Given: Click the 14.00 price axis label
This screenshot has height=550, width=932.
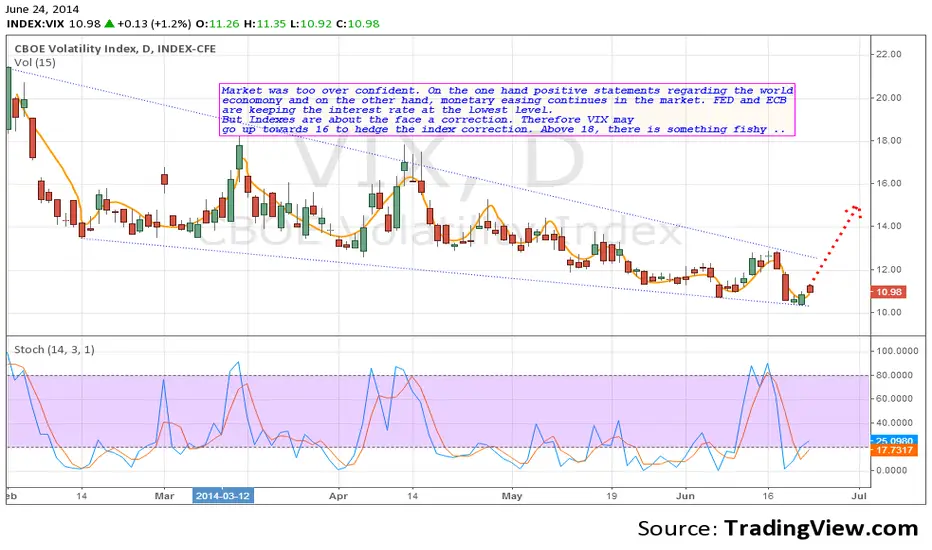Looking at the screenshot, I should pyautogui.click(x=889, y=226).
